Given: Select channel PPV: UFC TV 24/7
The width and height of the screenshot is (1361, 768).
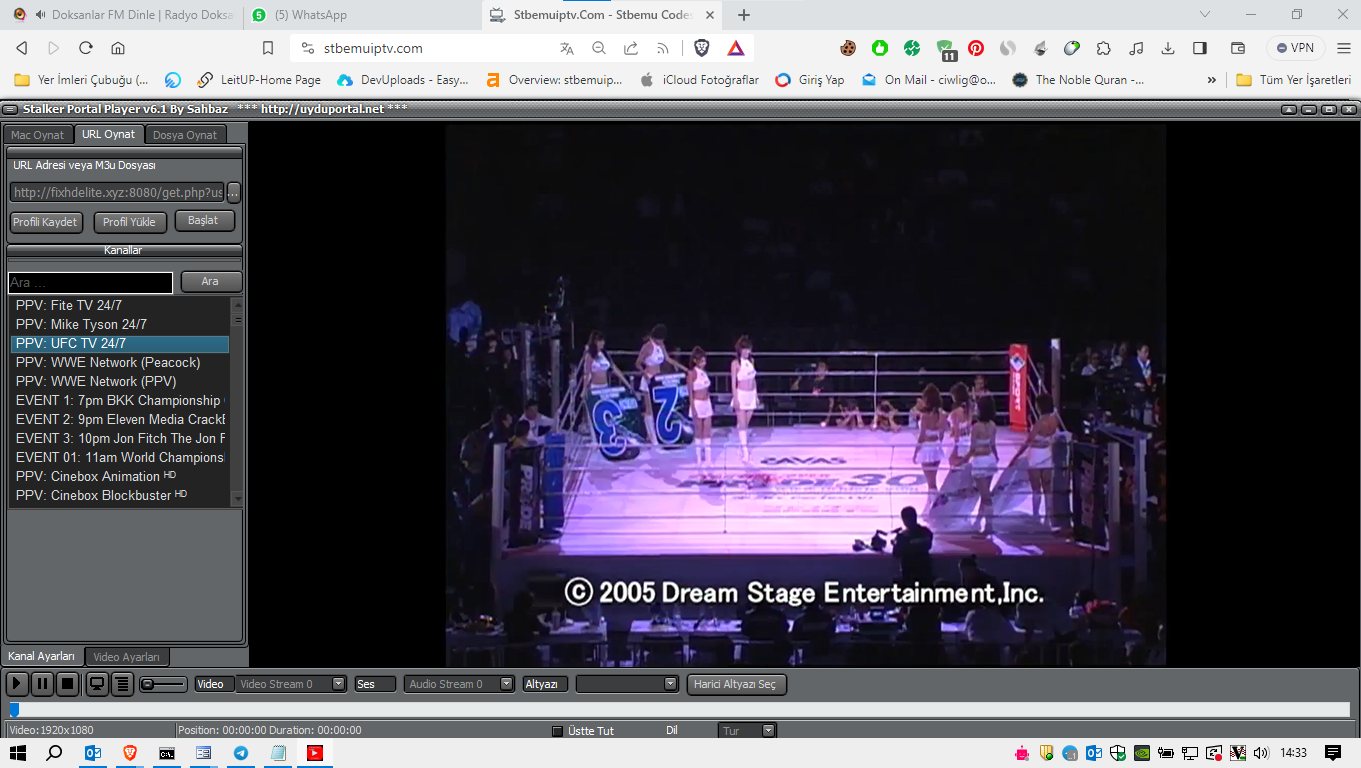Looking at the screenshot, I should [120, 344].
